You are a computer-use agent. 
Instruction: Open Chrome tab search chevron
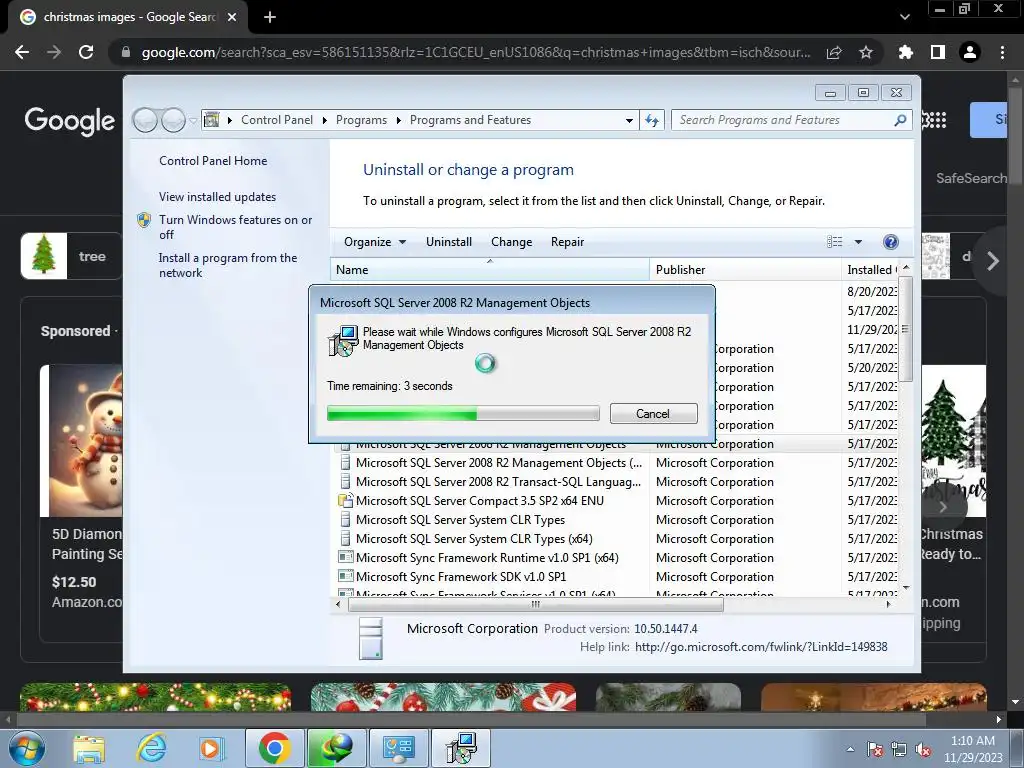pos(904,17)
